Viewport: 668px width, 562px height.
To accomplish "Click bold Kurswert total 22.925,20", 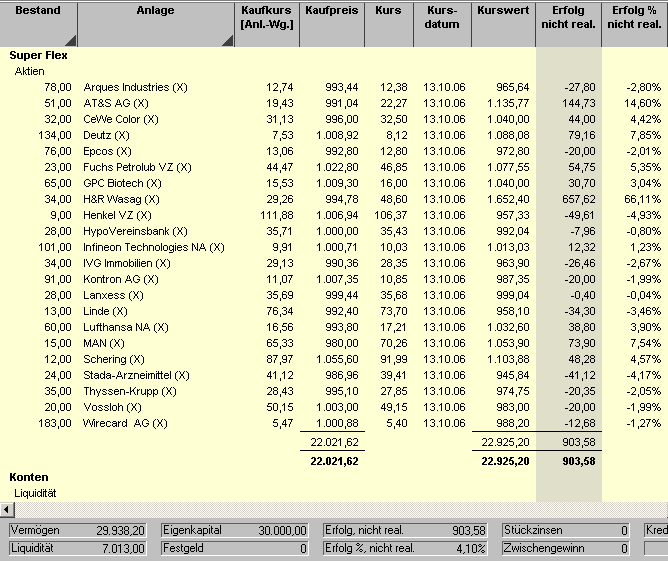I will tap(505, 461).
